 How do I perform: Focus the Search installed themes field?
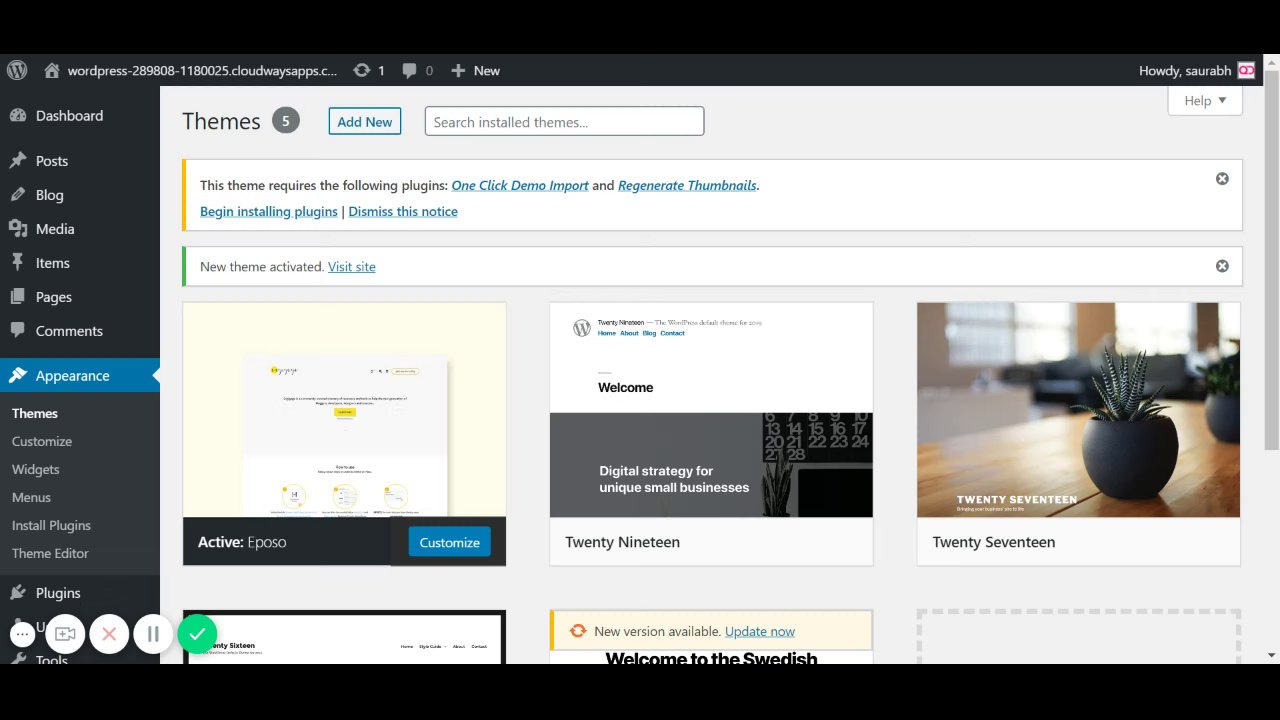click(564, 121)
